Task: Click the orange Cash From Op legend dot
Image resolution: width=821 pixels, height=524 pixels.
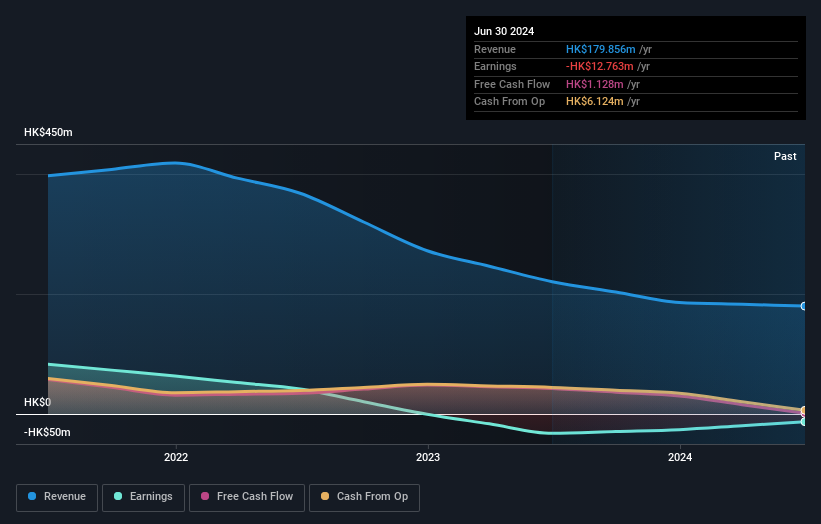Action: pyautogui.click(x=325, y=496)
